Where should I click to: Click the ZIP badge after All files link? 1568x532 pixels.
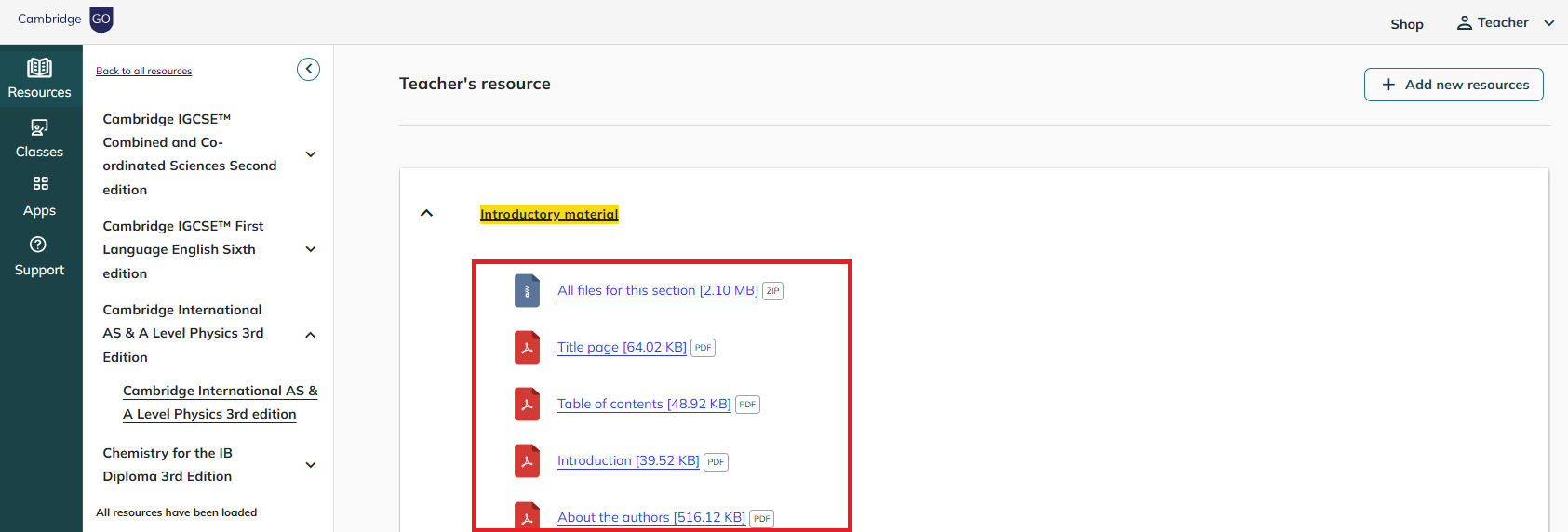772,291
